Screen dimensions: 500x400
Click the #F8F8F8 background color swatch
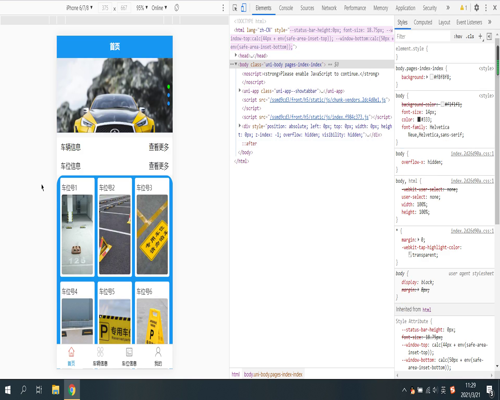tap(432, 77)
